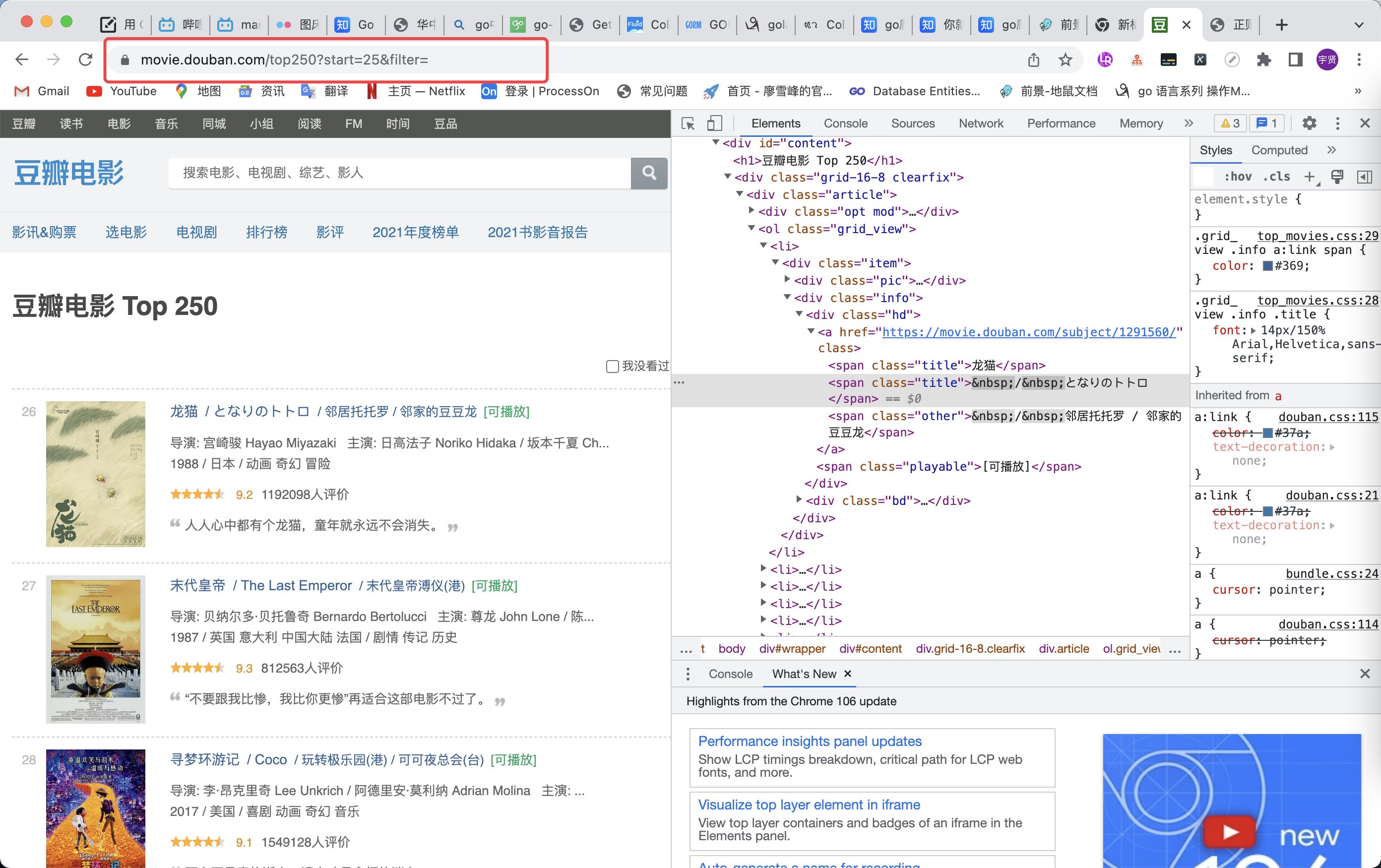Open the Gmail bookmark
The image size is (1381, 868).
pyautogui.click(x=41, y=91)
